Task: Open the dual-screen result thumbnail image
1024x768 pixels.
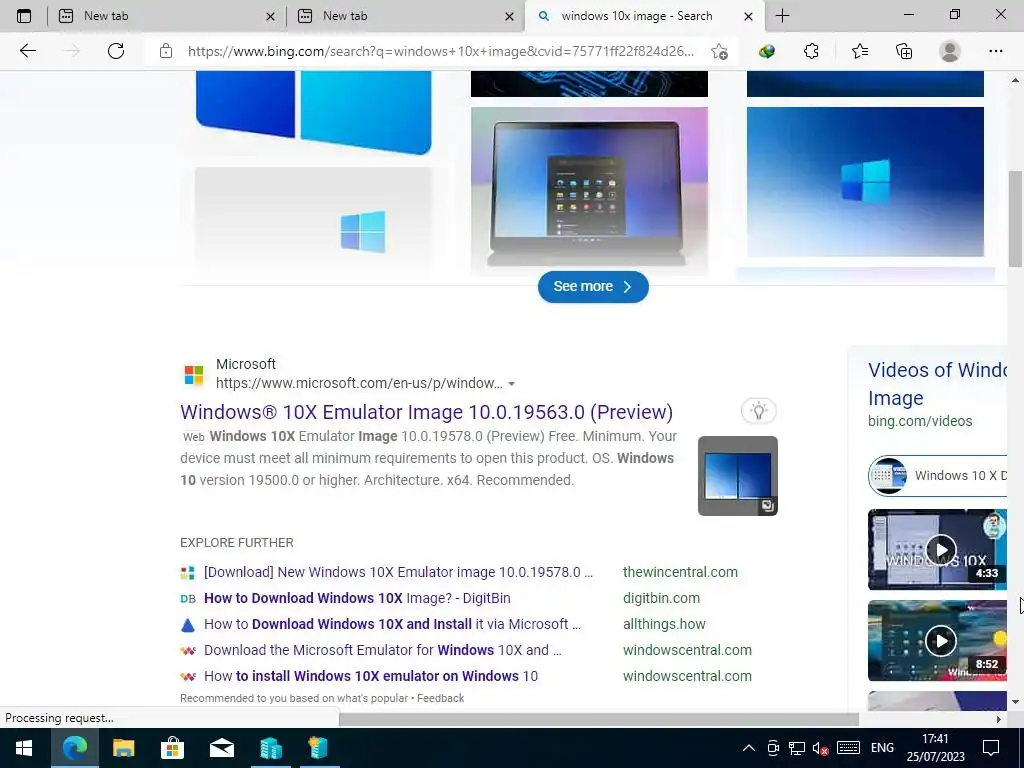Action: tap(737, 476)
